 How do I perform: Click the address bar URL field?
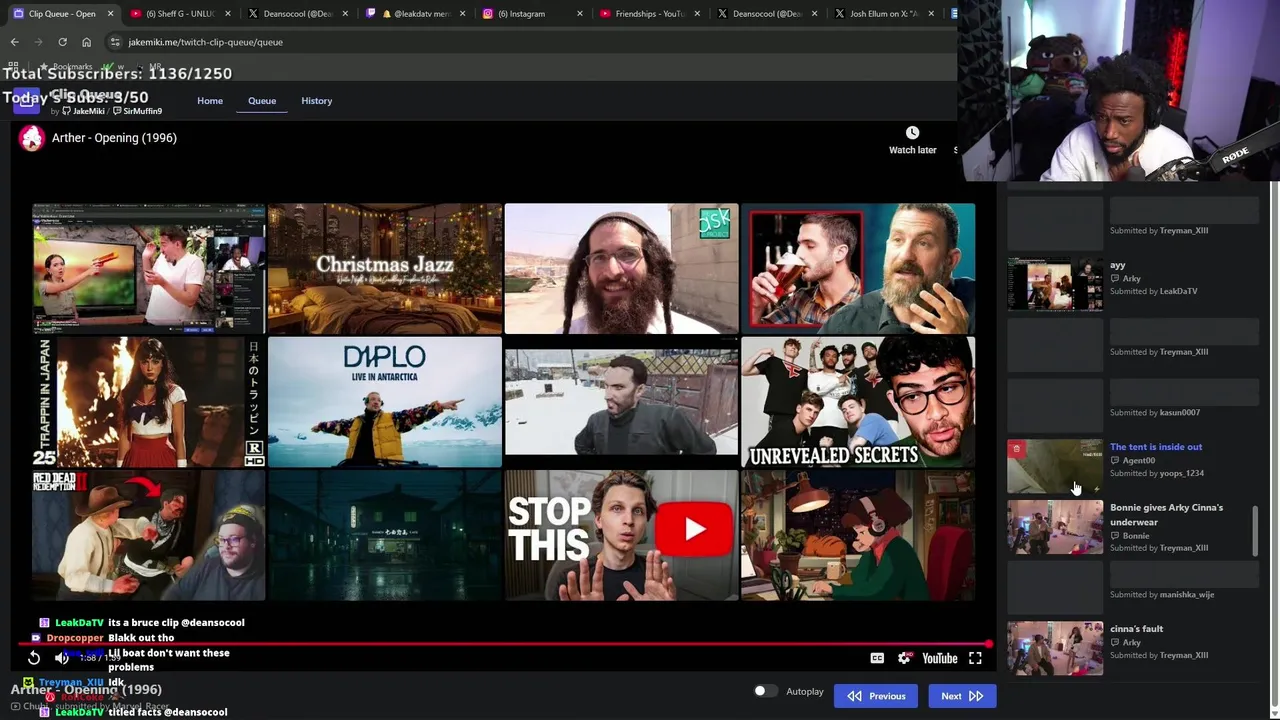pyautogui.click(x=530, y=42)
